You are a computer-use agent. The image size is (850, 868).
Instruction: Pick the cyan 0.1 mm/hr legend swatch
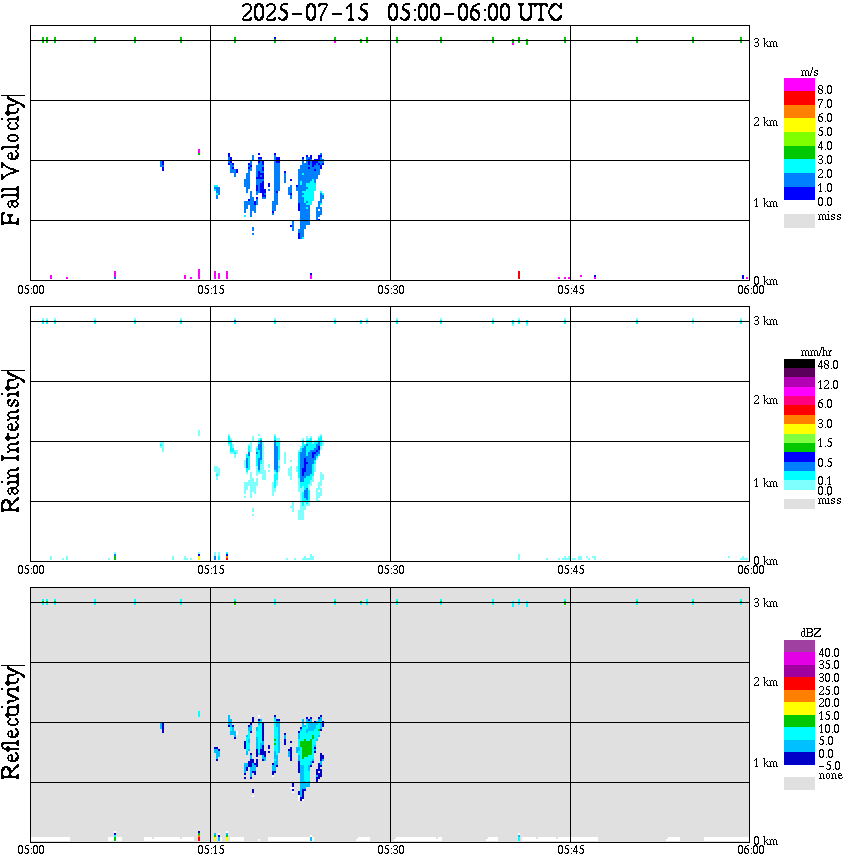(x=799, y=476)
